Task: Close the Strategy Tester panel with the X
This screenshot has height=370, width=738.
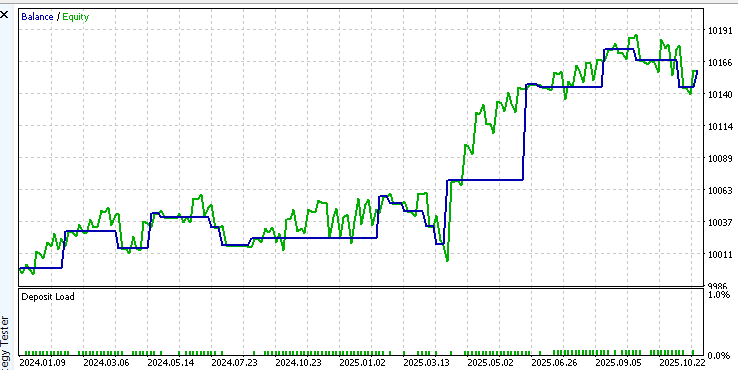Action: click(x=4, y=15)
